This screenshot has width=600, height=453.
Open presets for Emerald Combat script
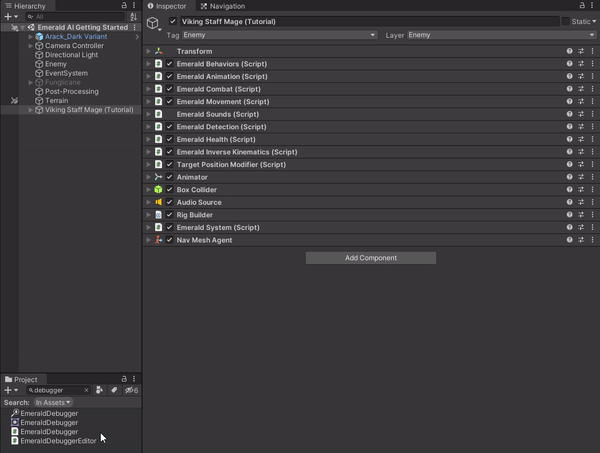(581, 89)
